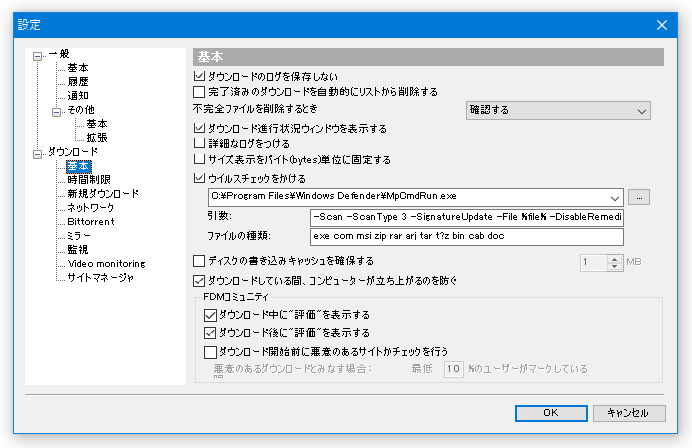Select the 一般 root tree label

point(59,54)
